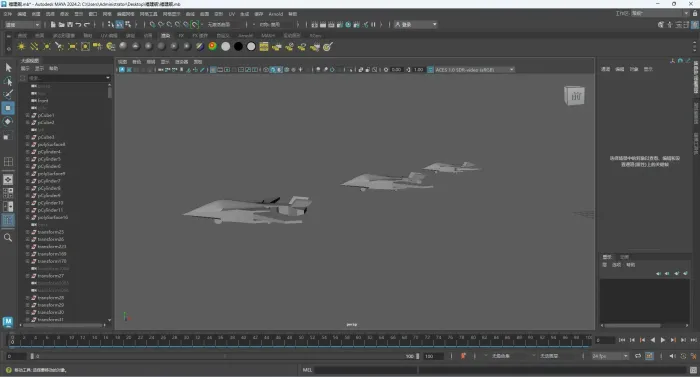Click the black sphere surface shader icon
The height and width of the screenshot is (377, 700).
click(238, 46)
